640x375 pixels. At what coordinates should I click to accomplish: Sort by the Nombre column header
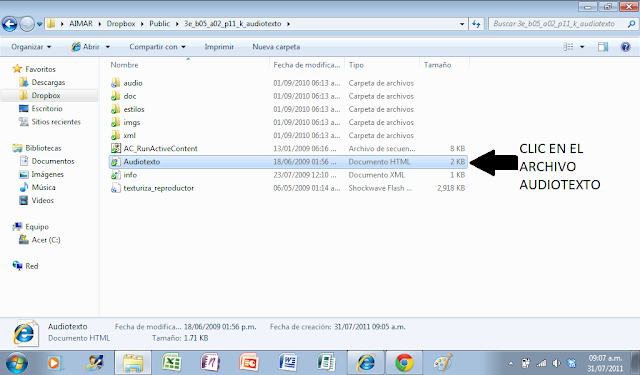124,65
